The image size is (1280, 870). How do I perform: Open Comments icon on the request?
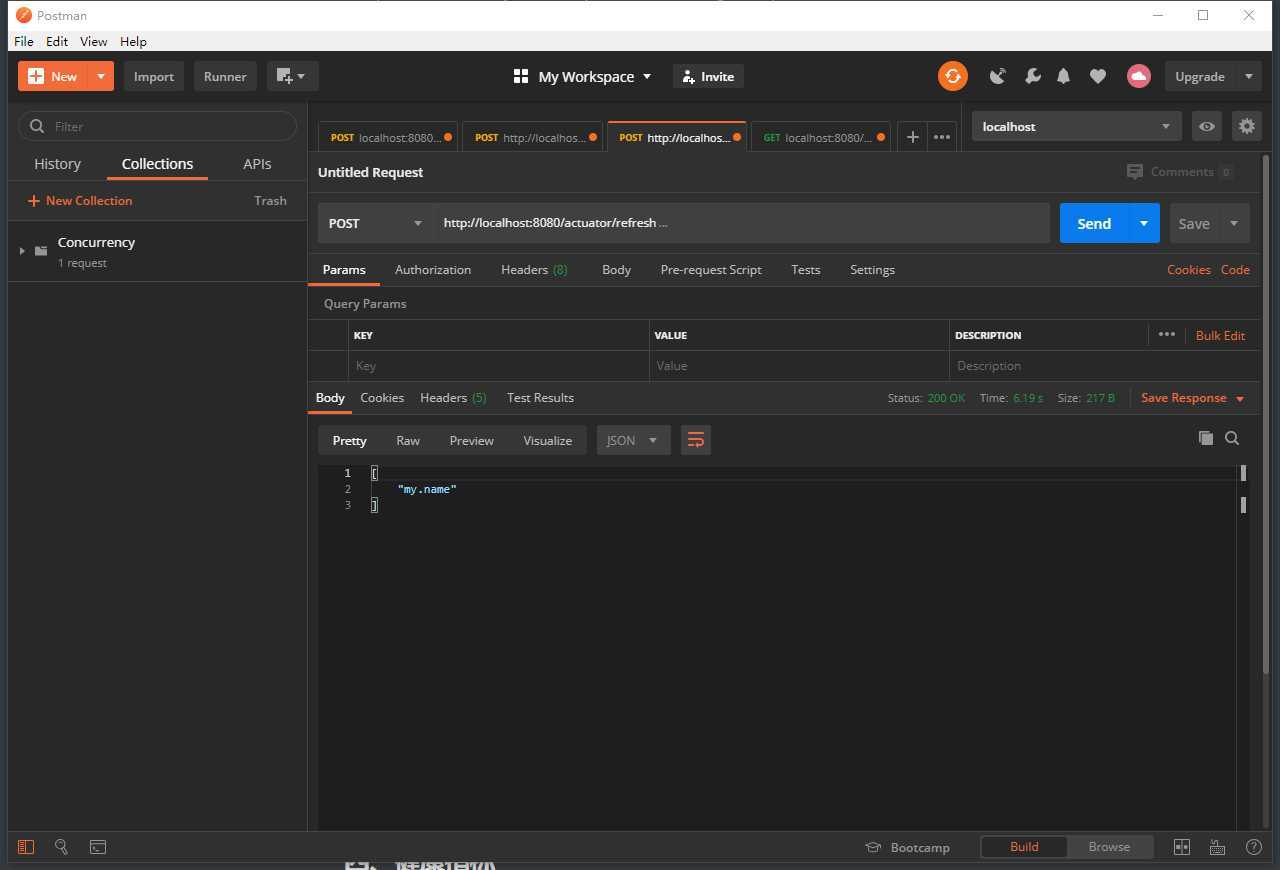point(1135,172)
